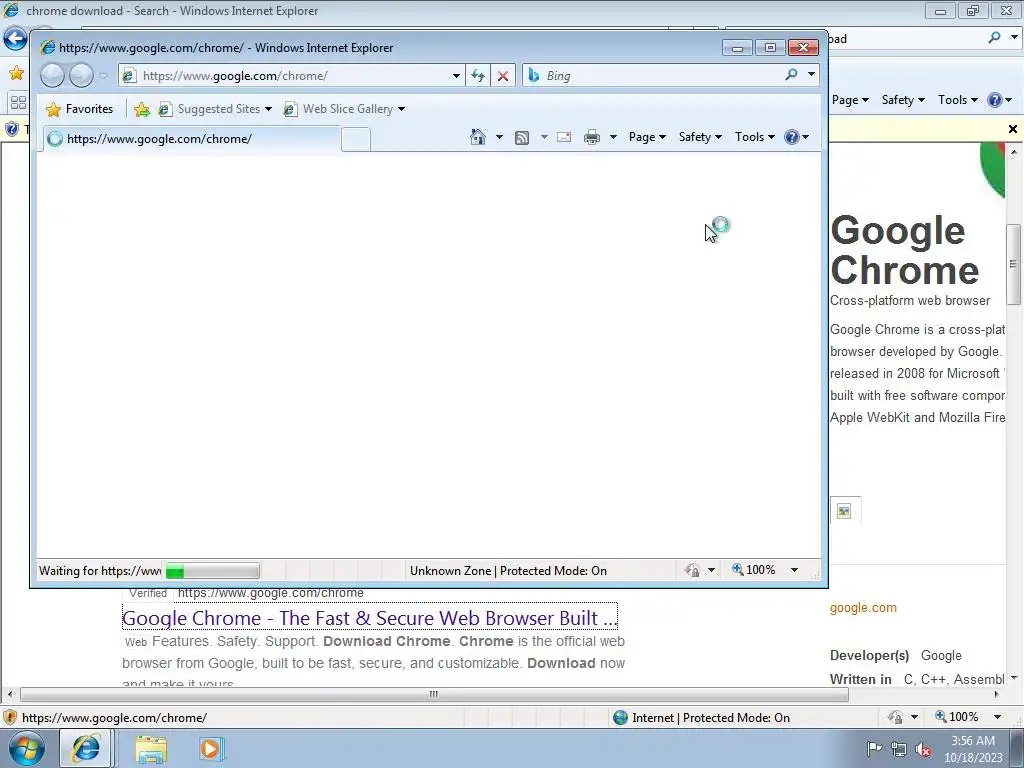Click the Bing search magnifier in front window
Screen dimensions: 1024x768
[792, 75]
